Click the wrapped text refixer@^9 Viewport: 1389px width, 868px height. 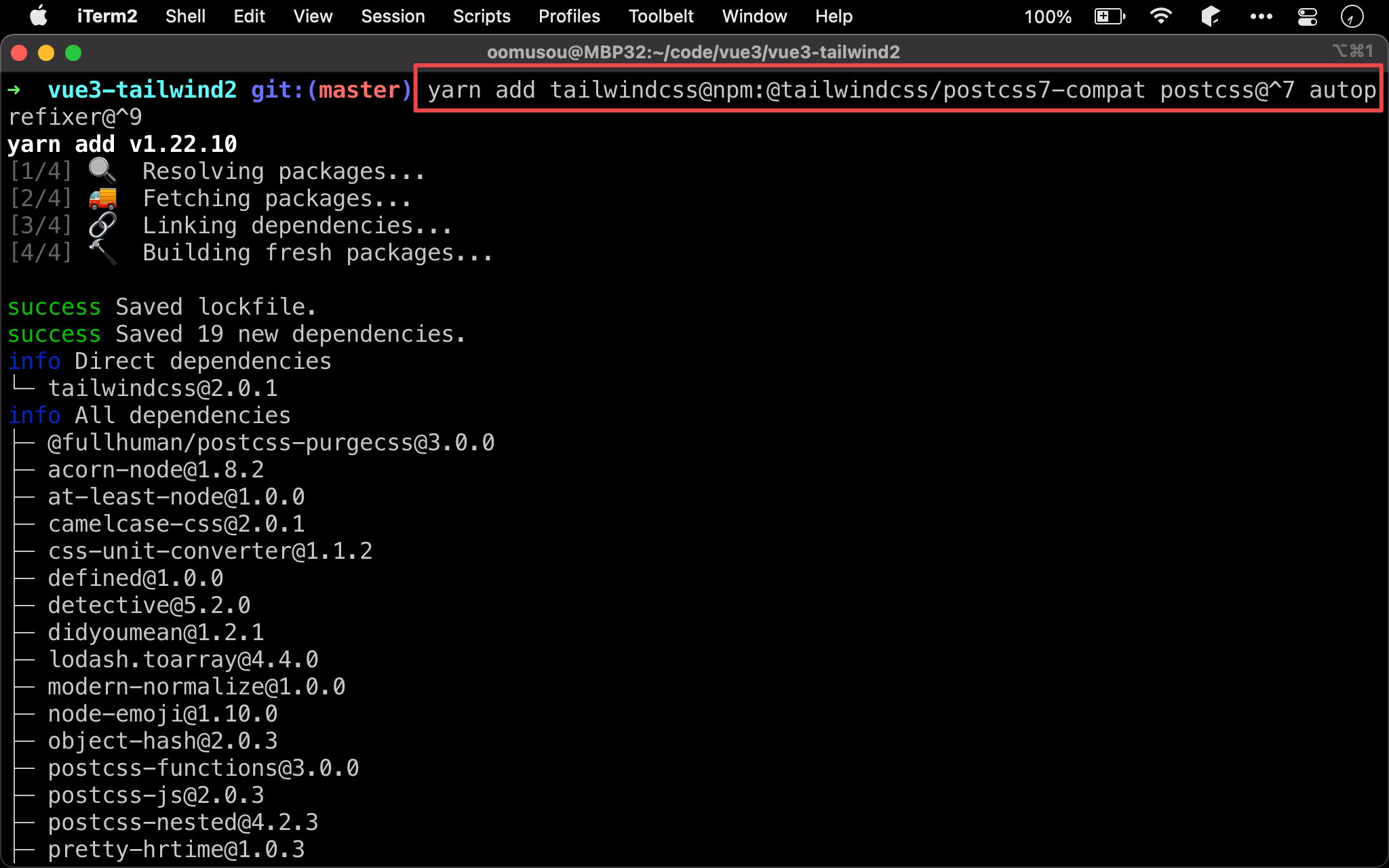(75, 117)
